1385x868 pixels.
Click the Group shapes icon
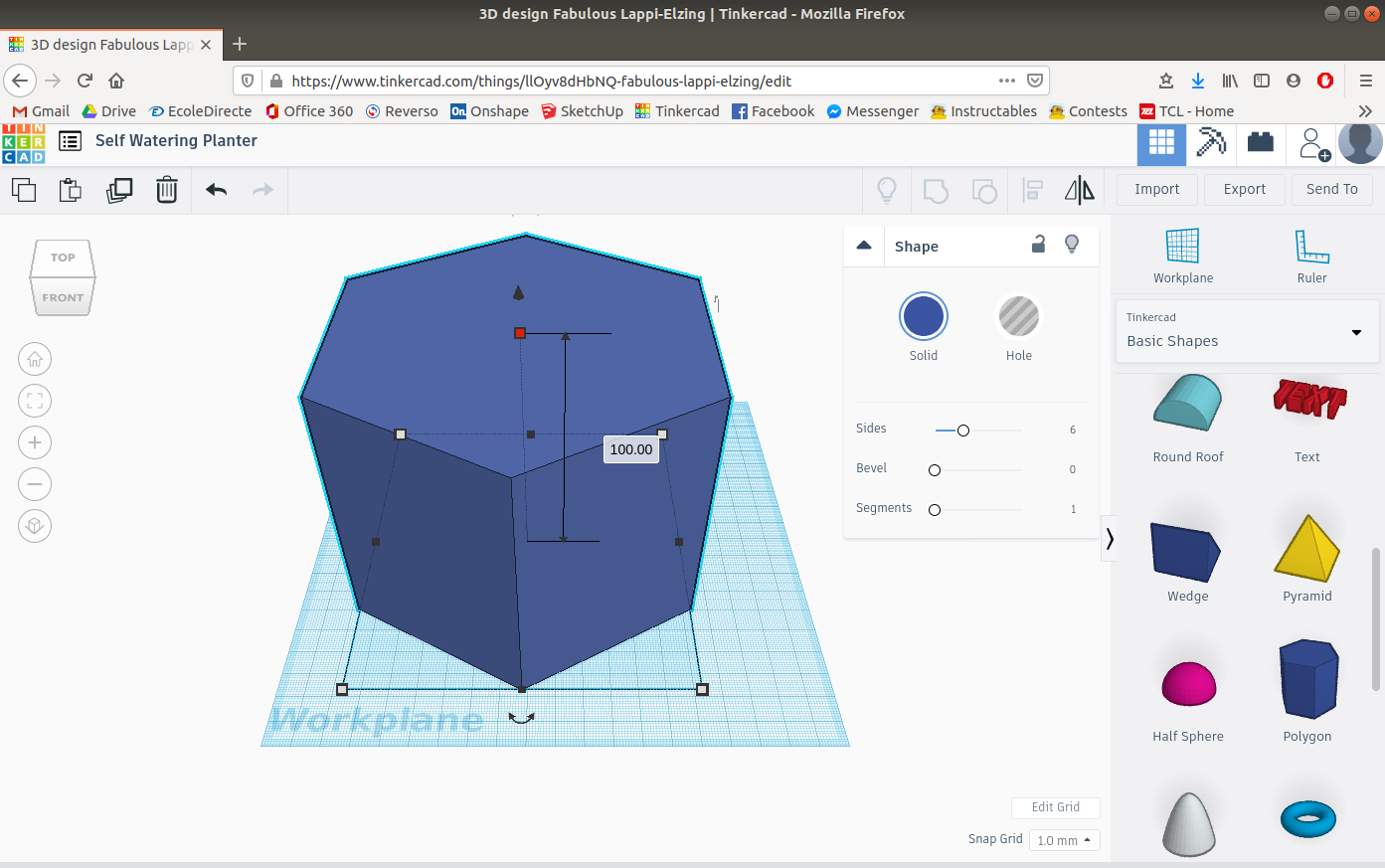pos(936,190)
